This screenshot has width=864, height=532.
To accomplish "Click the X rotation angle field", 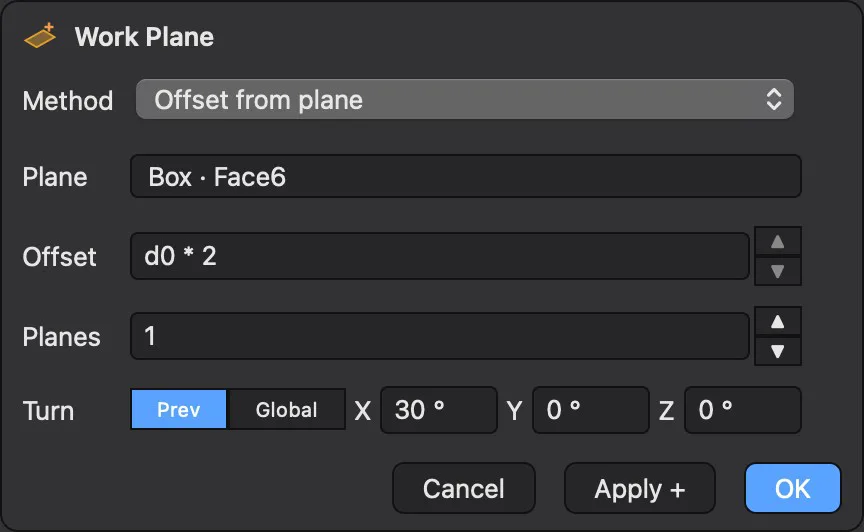I will tap(439, 410).
